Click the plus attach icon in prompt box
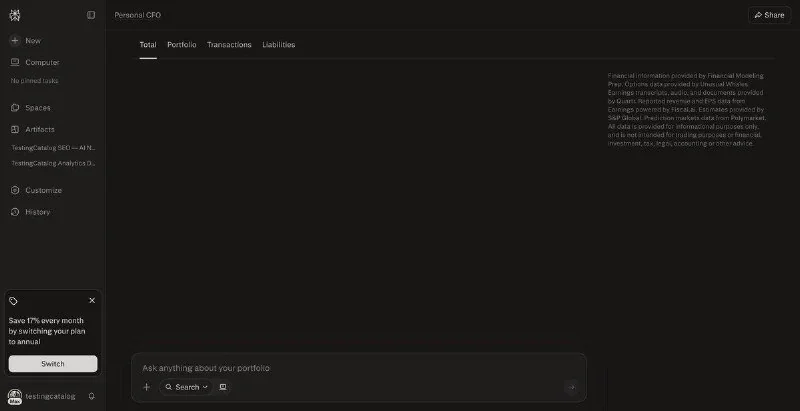 [146, 388]
